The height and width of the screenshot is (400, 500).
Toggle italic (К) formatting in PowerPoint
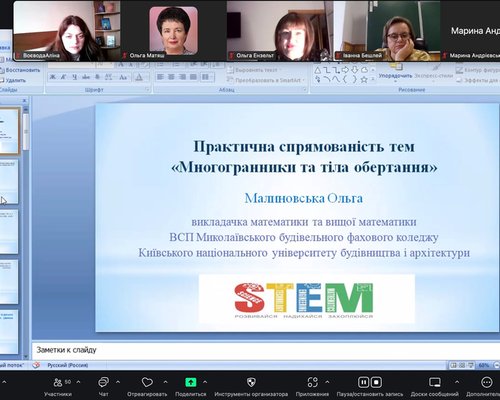click(63, 77)
